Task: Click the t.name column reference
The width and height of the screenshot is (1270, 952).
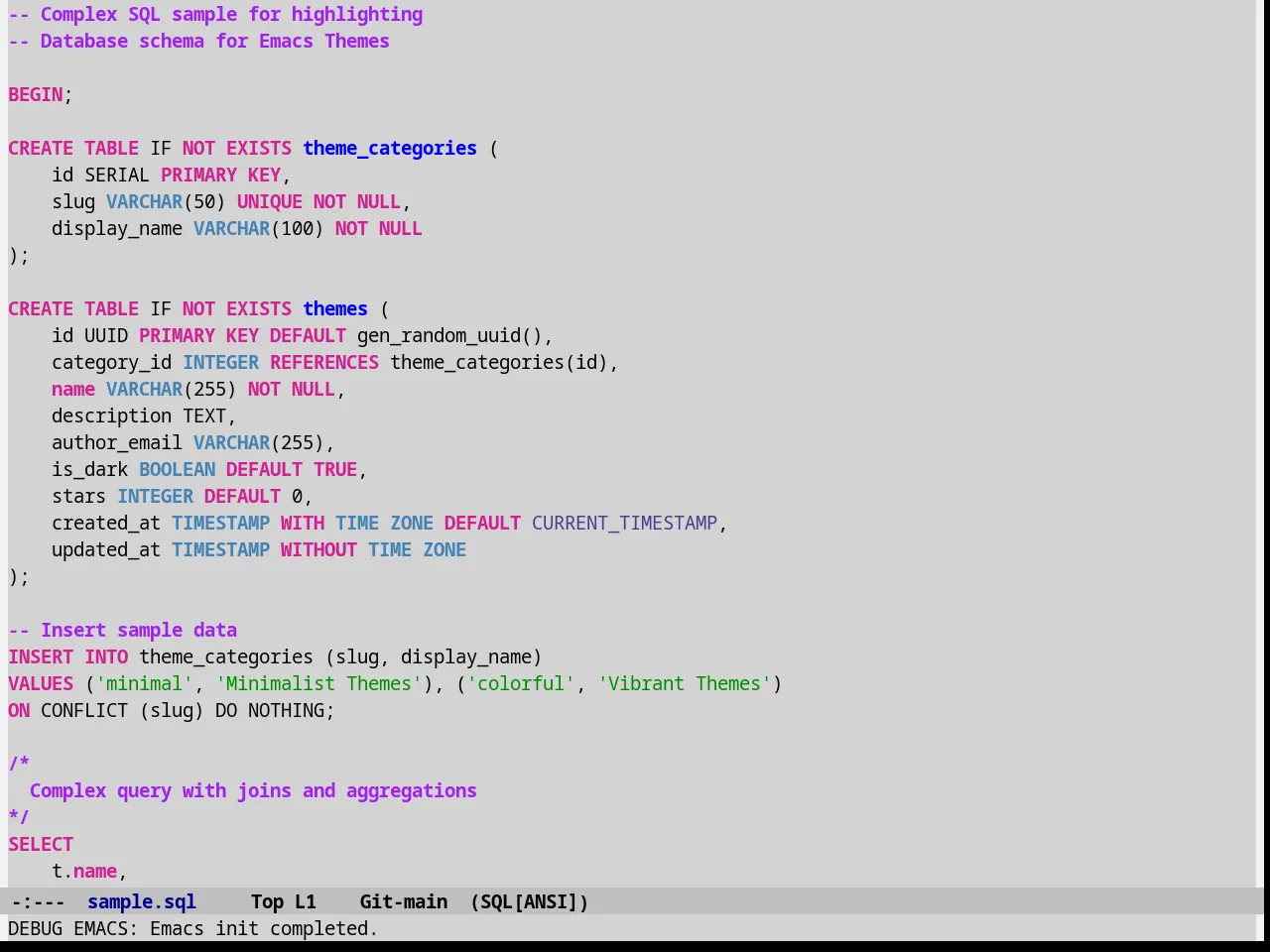Action: pos(84,871)
